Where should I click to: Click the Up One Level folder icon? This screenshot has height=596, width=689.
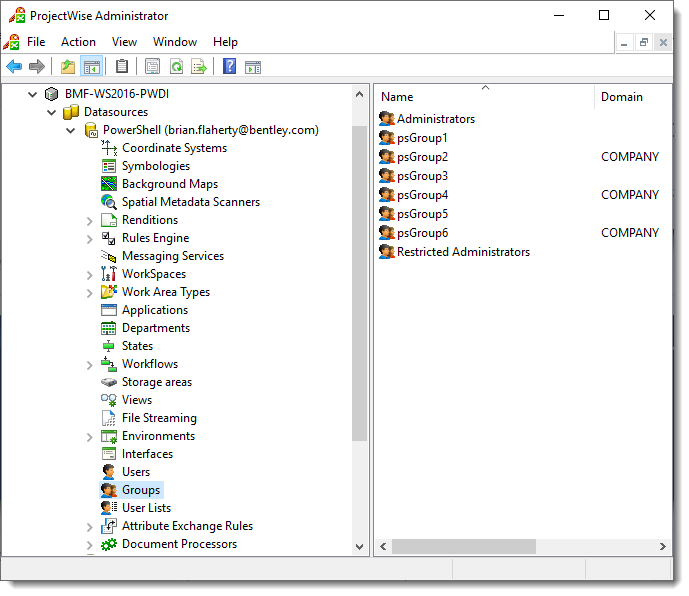pyautogui.click(x=67, y=67)
